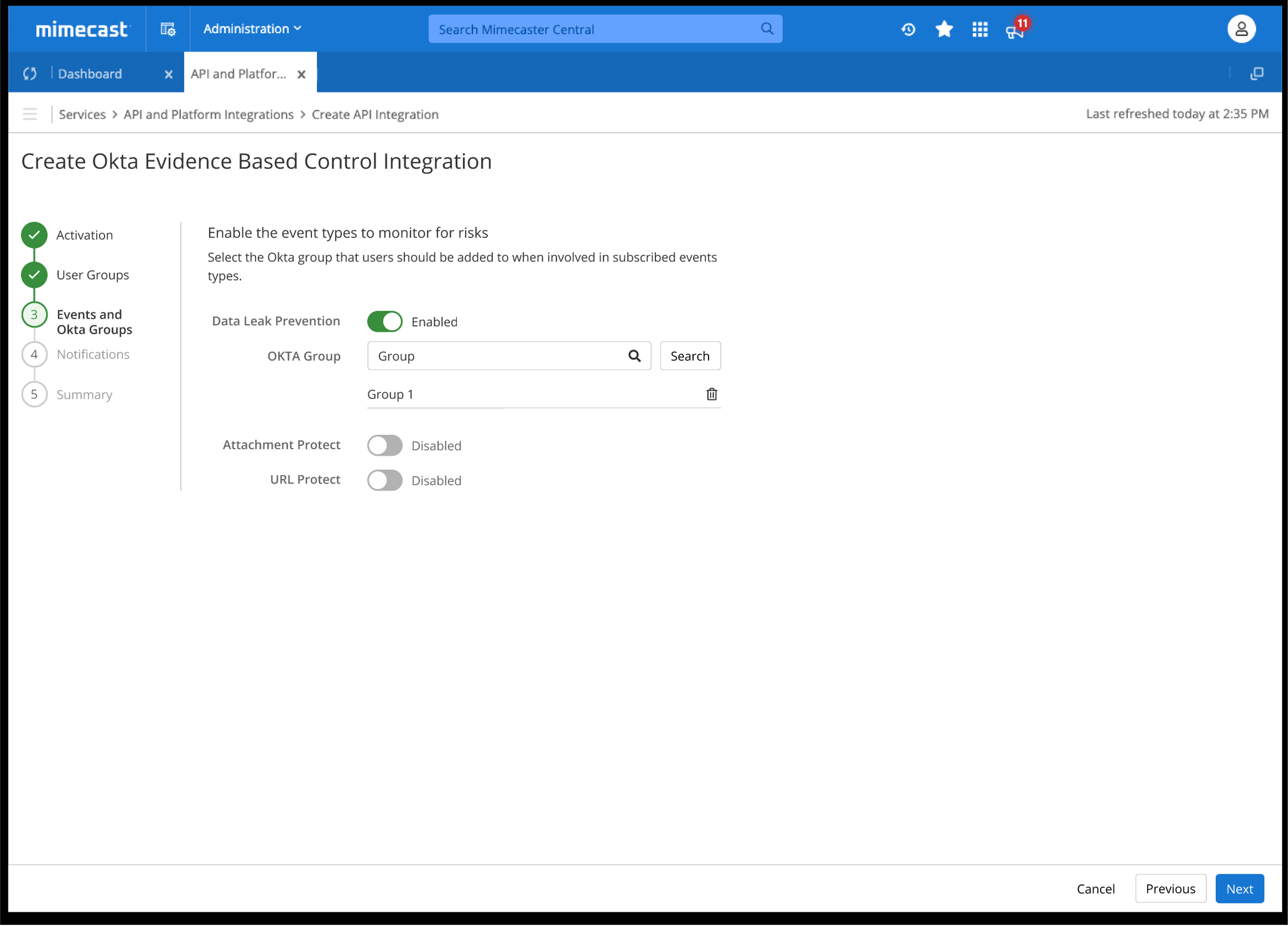The image size is (1288, 926).
Task: Open the apps grid icon
Action: (x=980, y=29)
